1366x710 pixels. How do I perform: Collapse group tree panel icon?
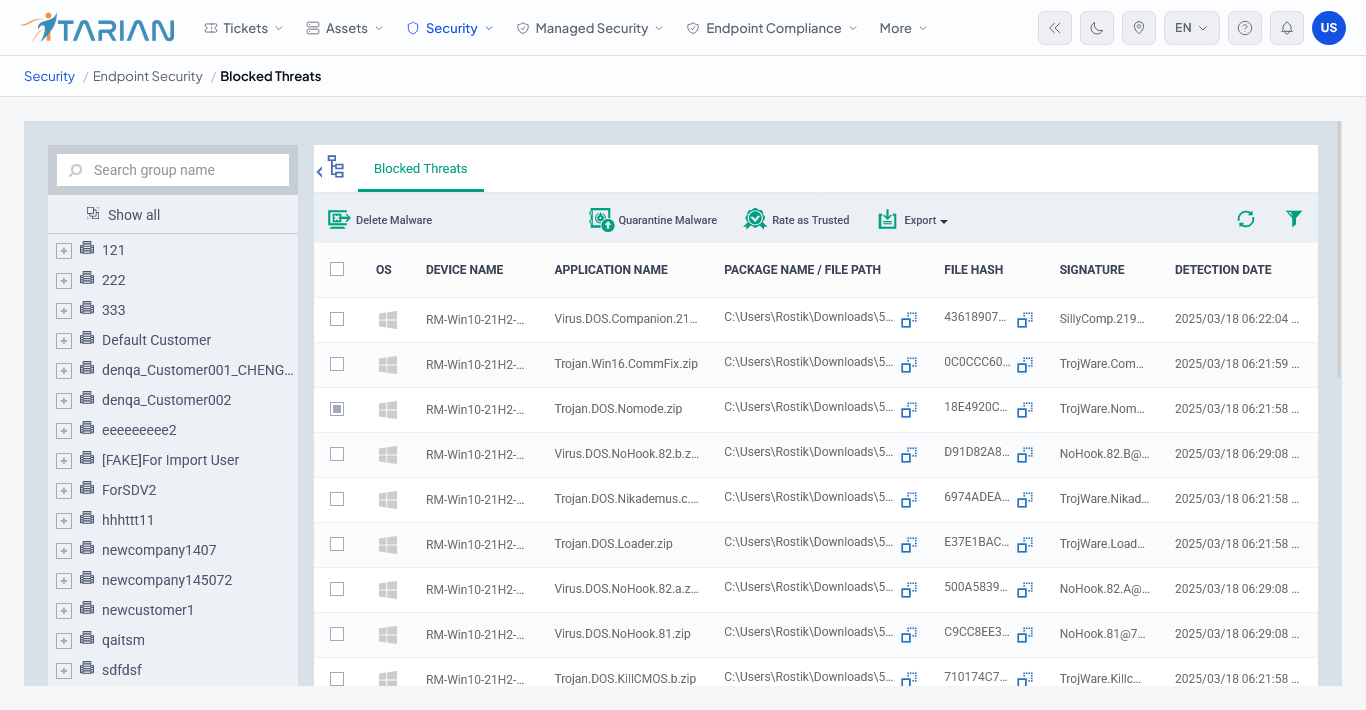pos(331,169)
